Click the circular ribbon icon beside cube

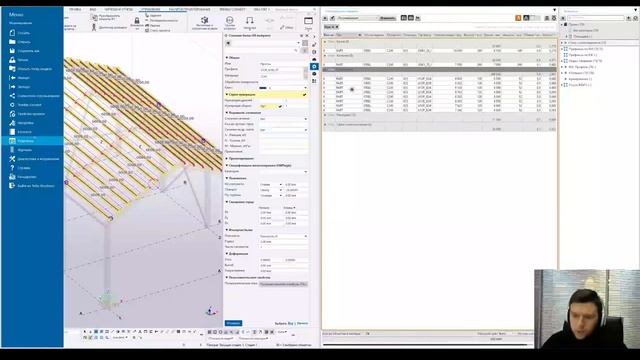tap(230, 20)
